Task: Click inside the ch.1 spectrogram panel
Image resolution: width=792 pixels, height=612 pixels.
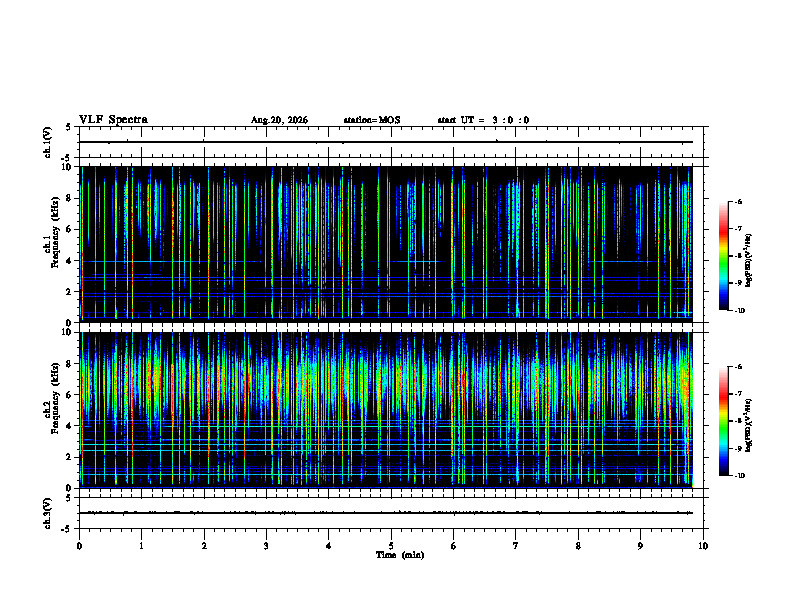Action: [386, 244]
